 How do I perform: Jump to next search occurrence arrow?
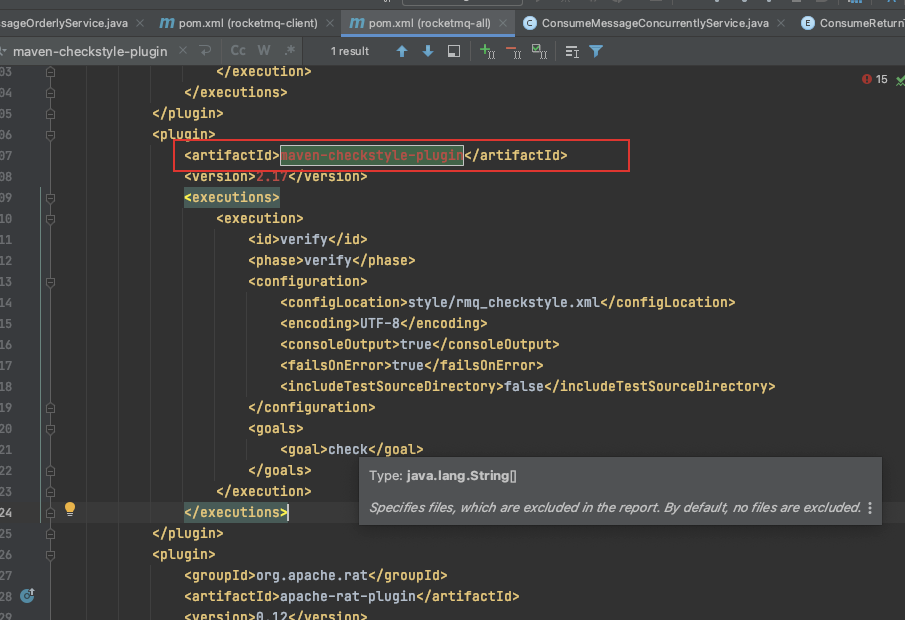[x=428, y=51]
